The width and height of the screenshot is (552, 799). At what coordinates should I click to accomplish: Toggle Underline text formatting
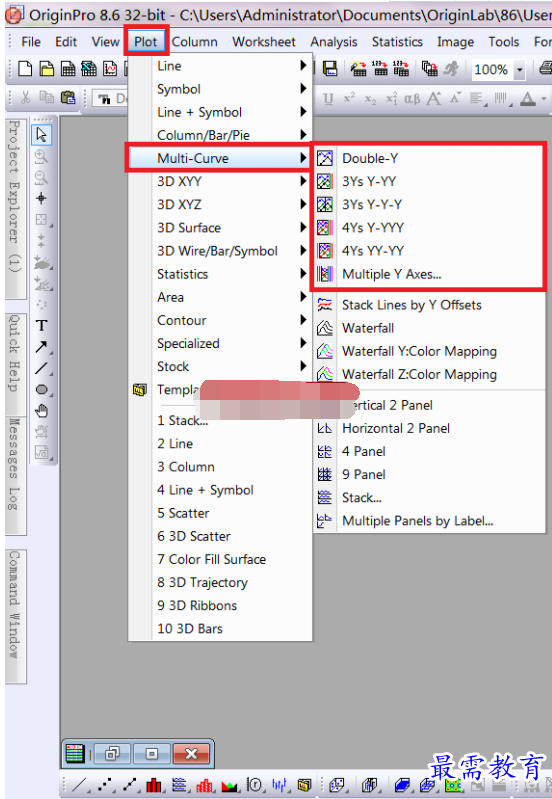328,98
